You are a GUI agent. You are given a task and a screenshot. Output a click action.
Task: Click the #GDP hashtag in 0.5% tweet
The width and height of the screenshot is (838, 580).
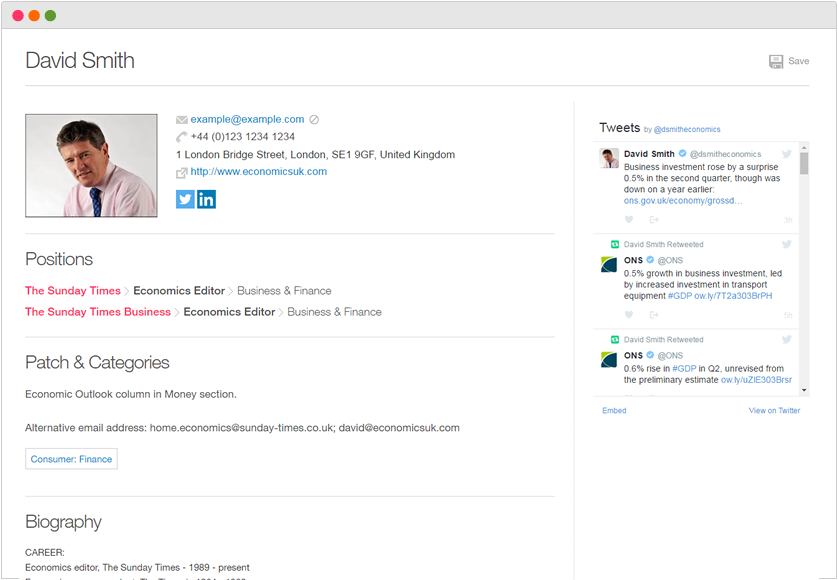pyautogui.click(x=680, y=296)
